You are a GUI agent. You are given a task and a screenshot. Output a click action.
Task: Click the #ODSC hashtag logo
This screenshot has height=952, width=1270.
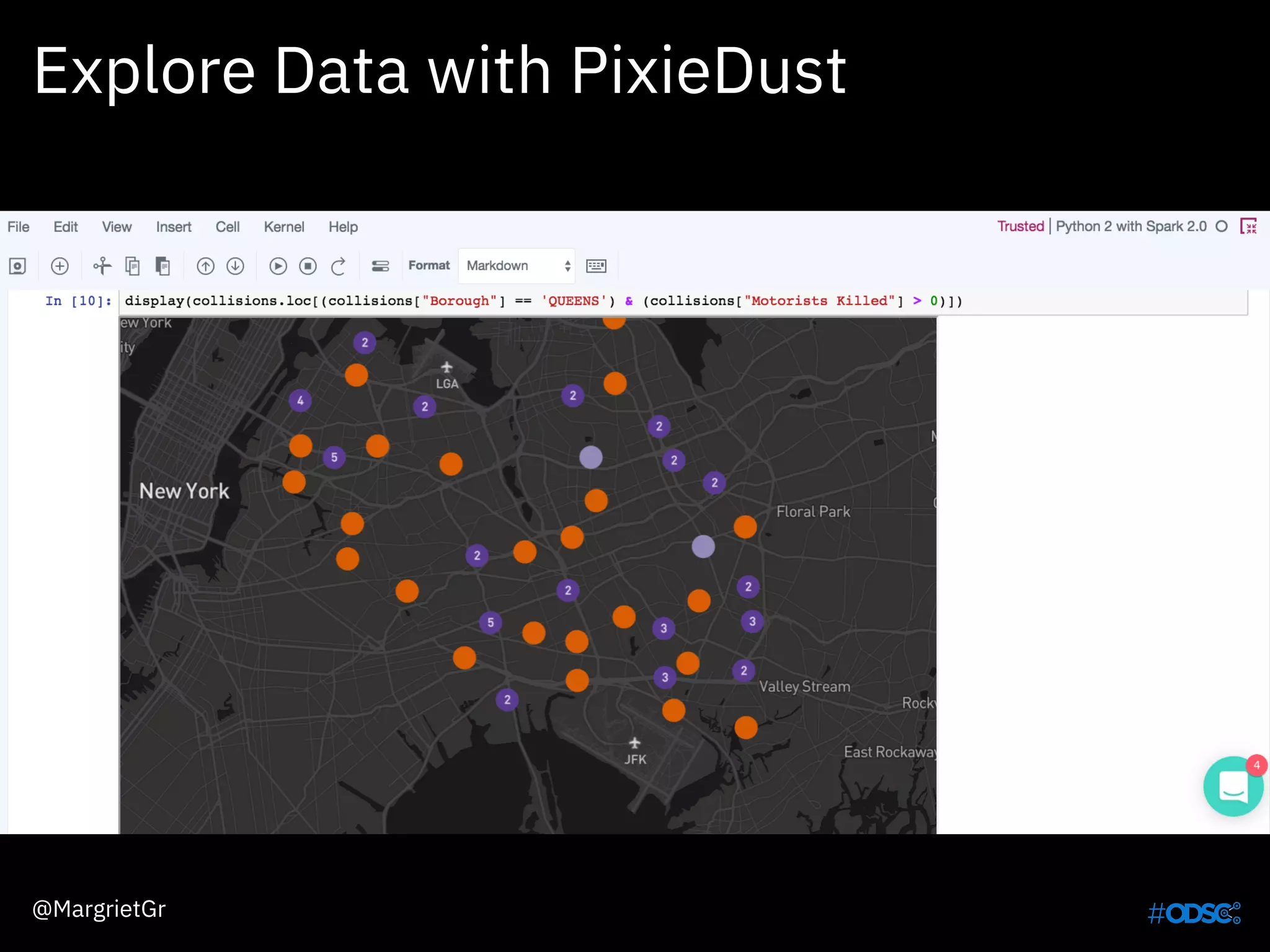coord(1194,913)
